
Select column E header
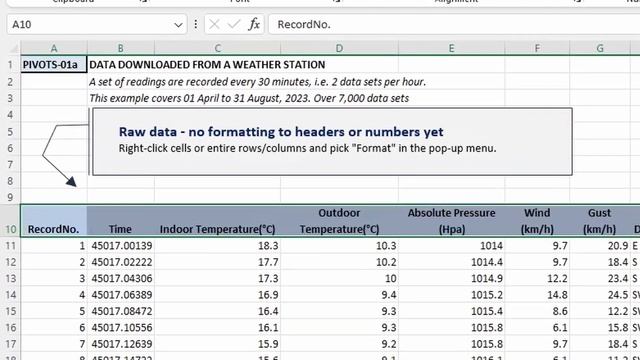[451, 48]
